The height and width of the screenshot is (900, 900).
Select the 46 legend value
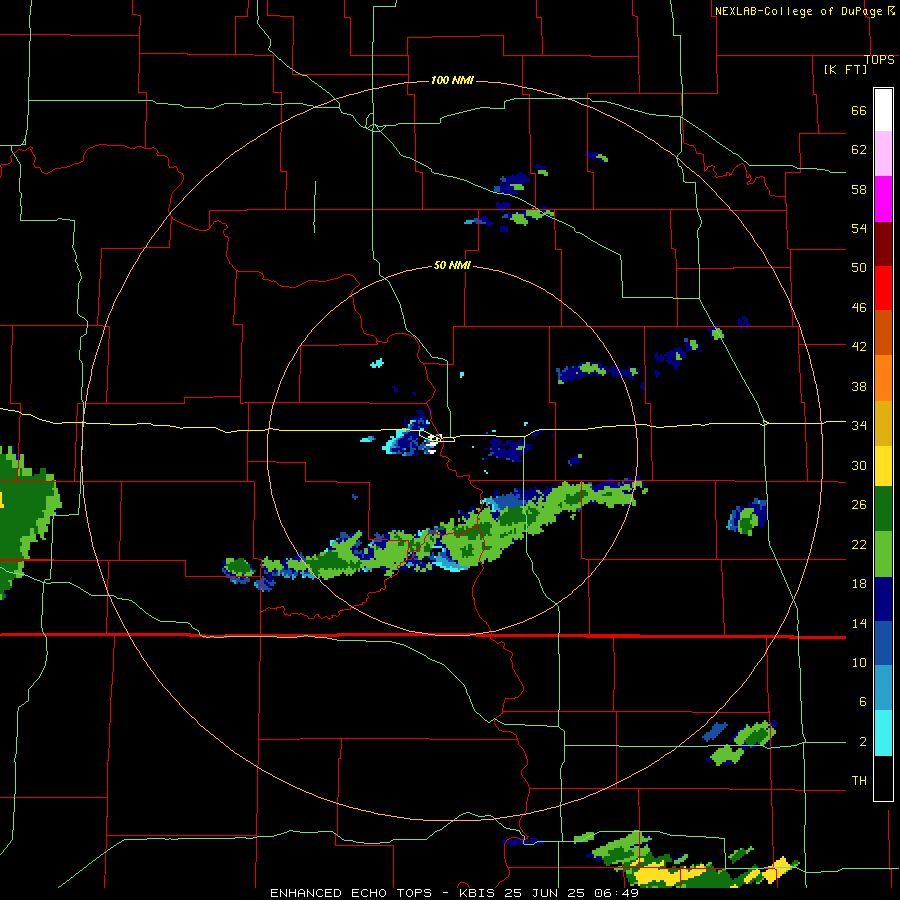859,308
